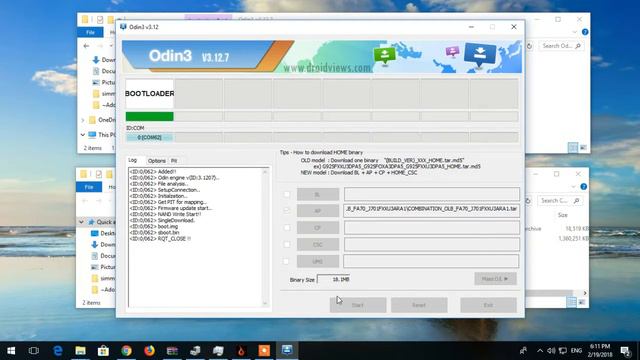
Task: Click the CSC file button
Action: click(x=318, y=244)
